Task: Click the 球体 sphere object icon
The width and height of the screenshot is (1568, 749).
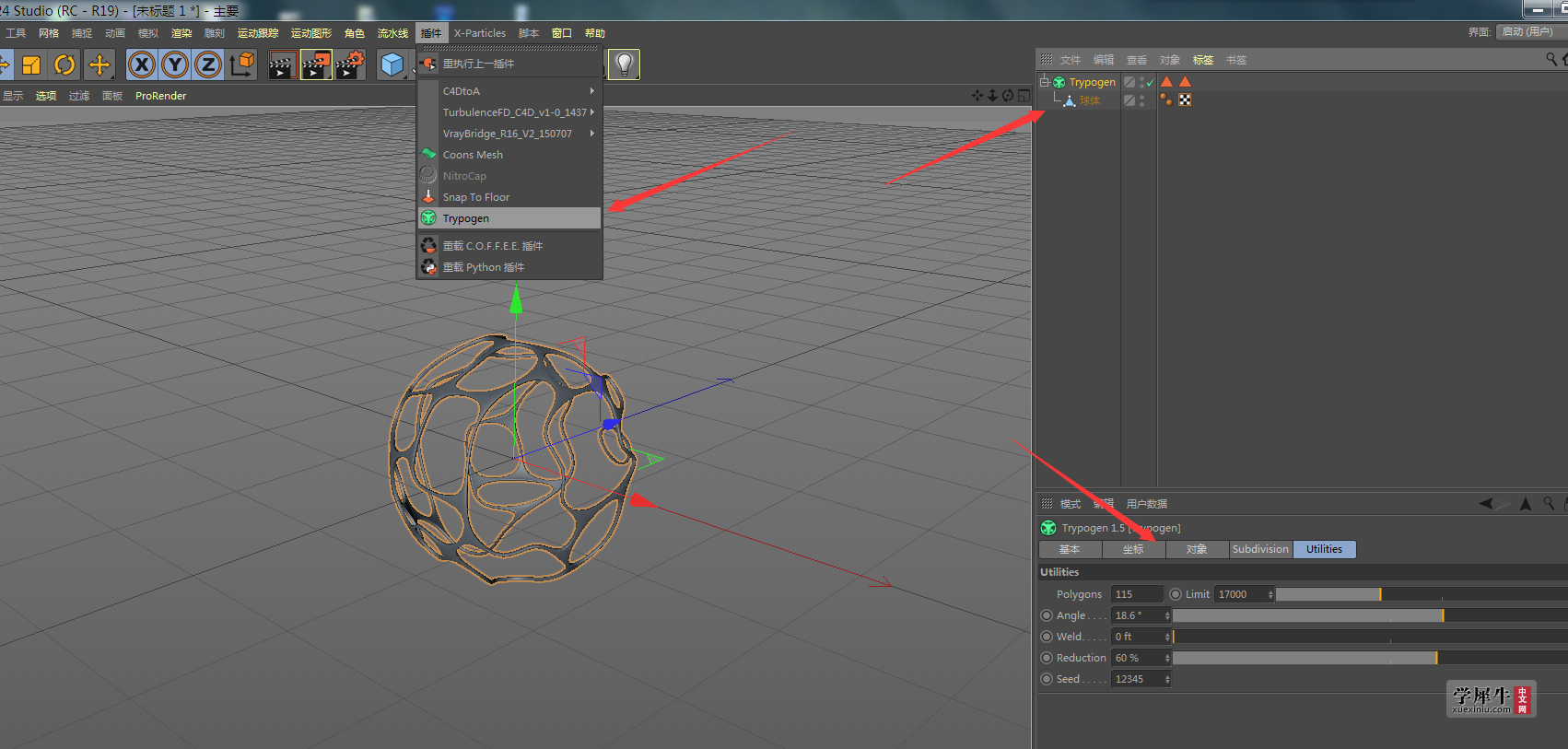Action: pos(1070,100)
